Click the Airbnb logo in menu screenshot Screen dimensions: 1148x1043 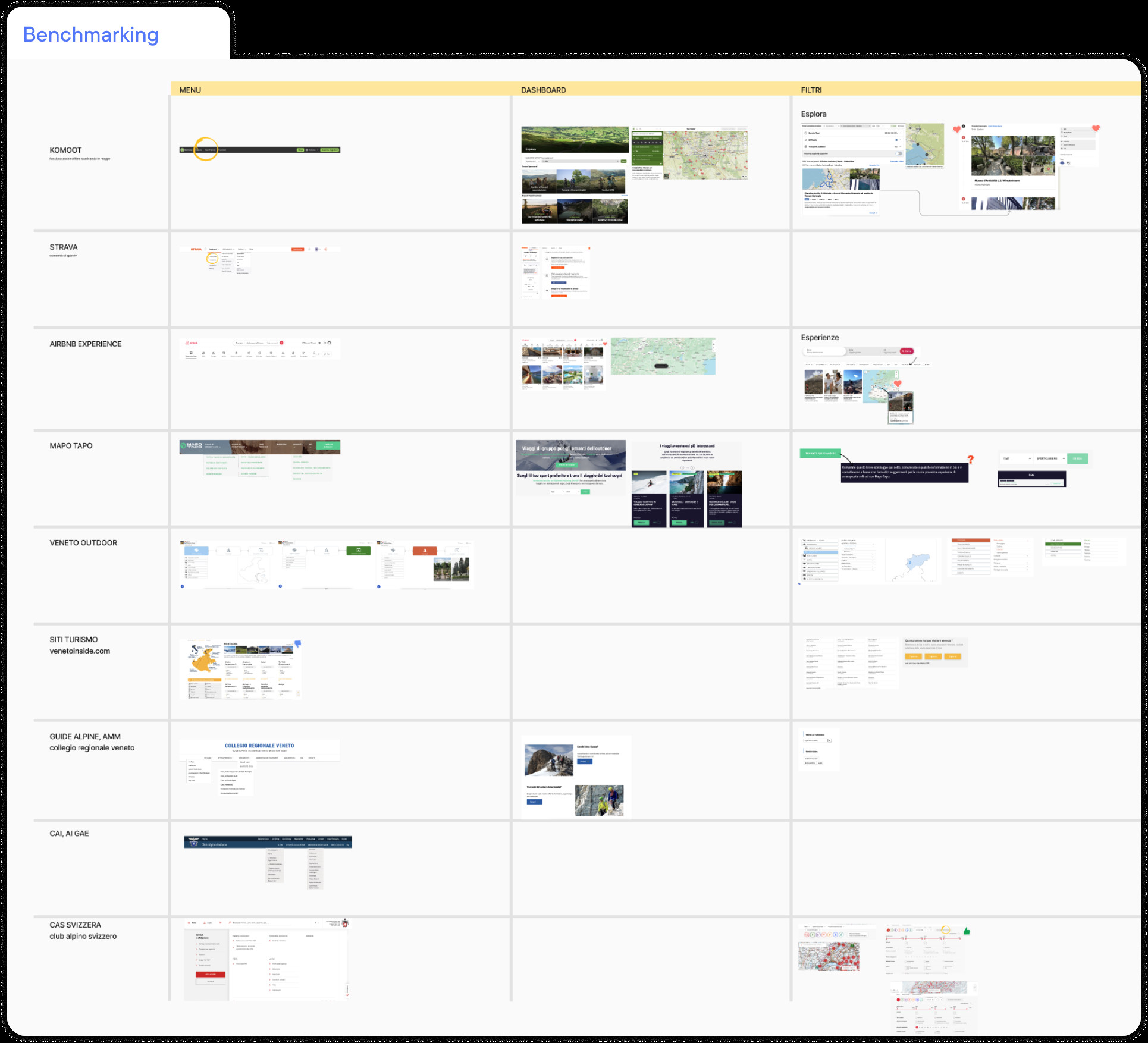191,343
